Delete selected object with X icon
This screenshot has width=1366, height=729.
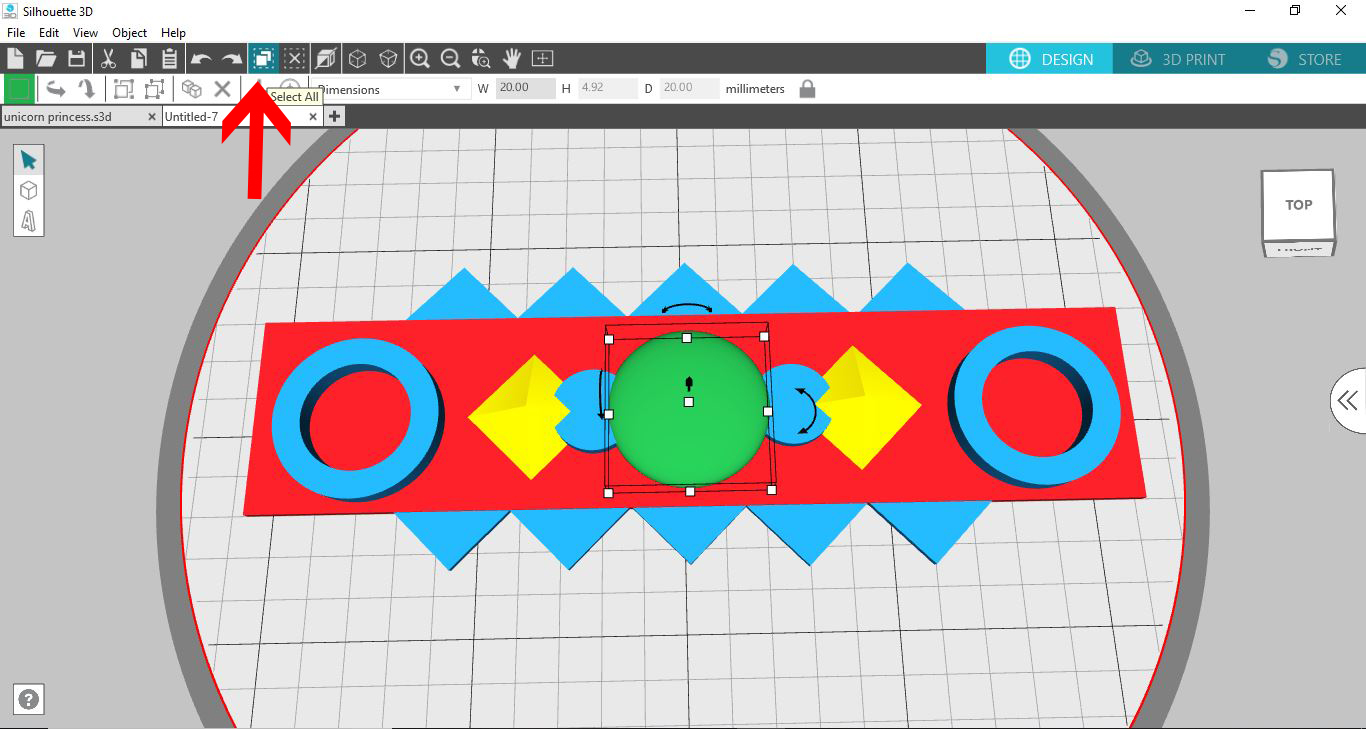223,89
